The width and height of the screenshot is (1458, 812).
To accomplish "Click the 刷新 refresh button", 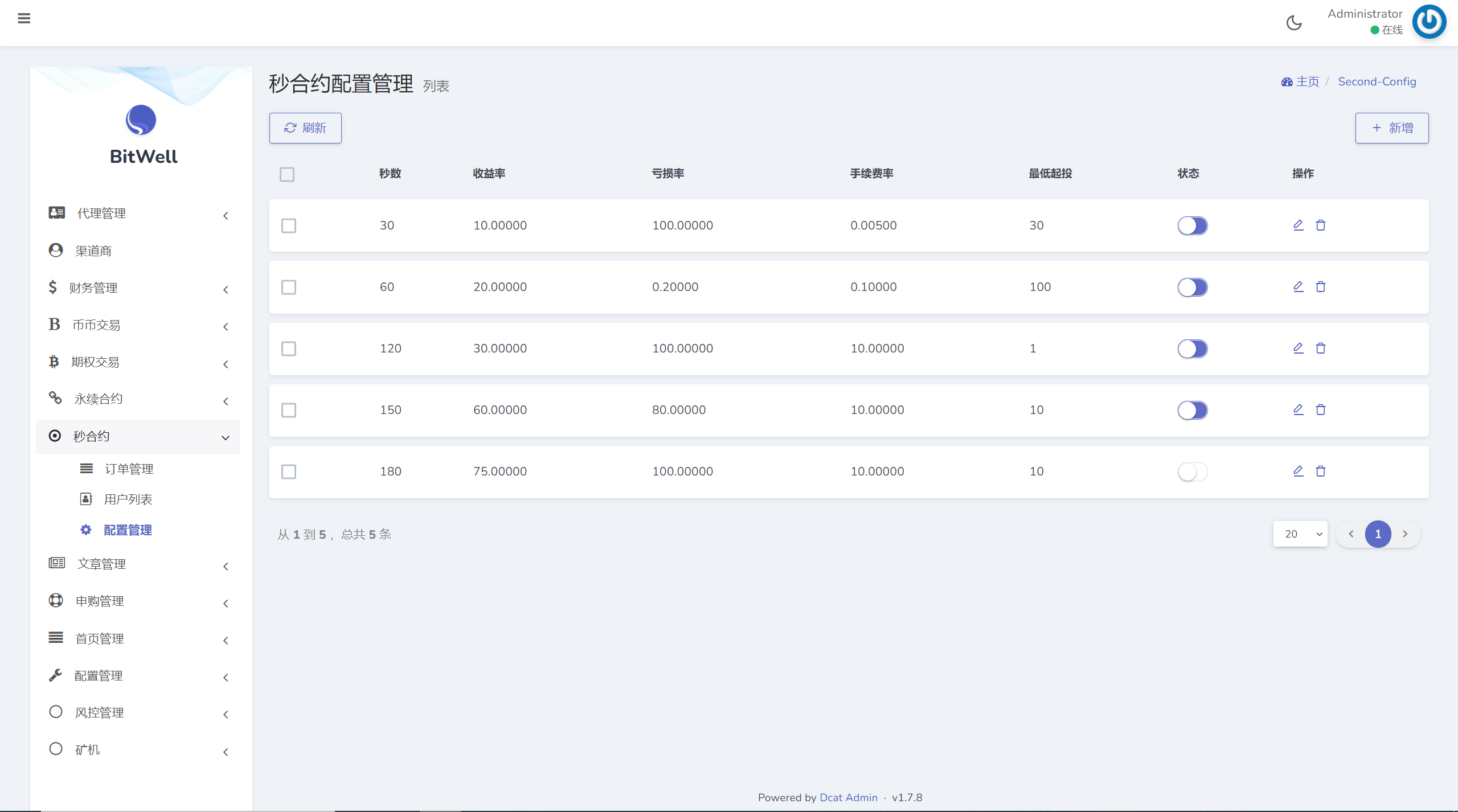I will 305,128.
